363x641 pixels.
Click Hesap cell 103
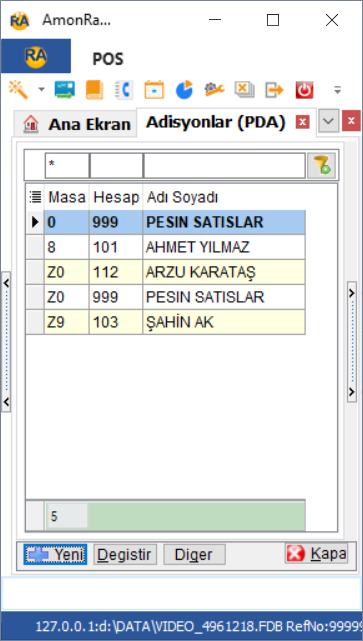116,322
